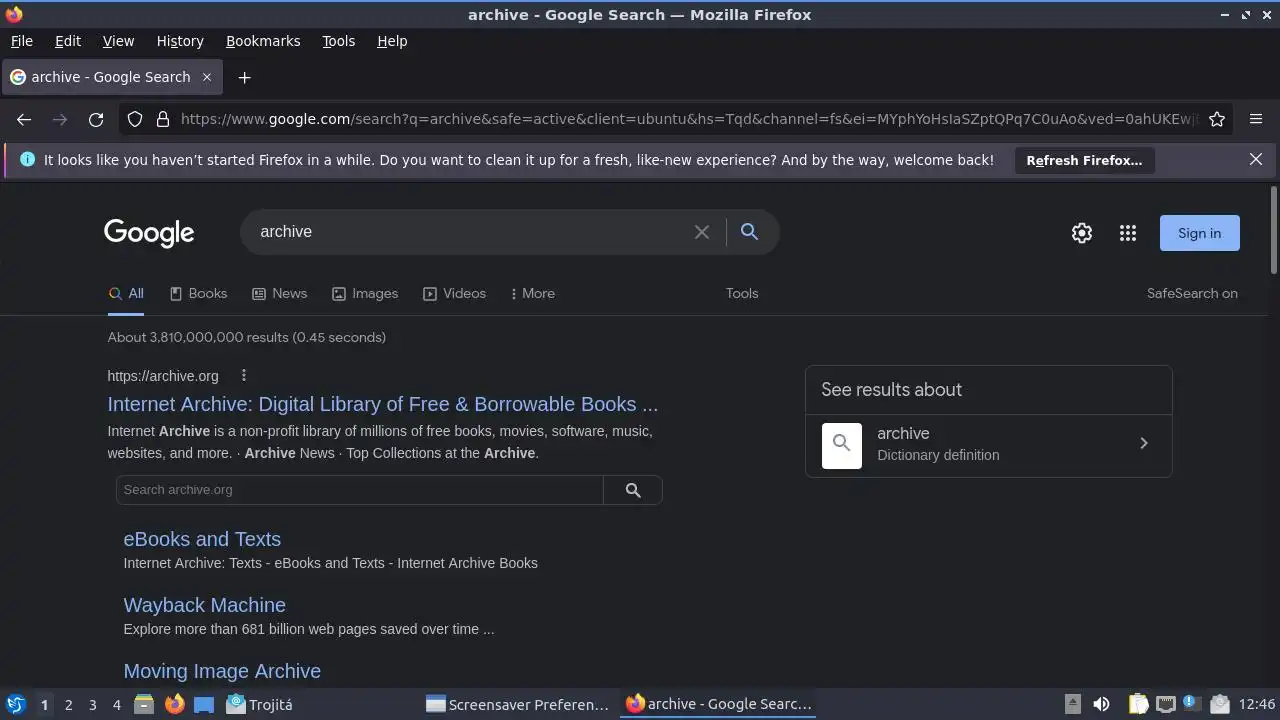This screenshot has width=1280, height=720.
Task: Open the volume control tray icon
Action: pos(1101,704)
